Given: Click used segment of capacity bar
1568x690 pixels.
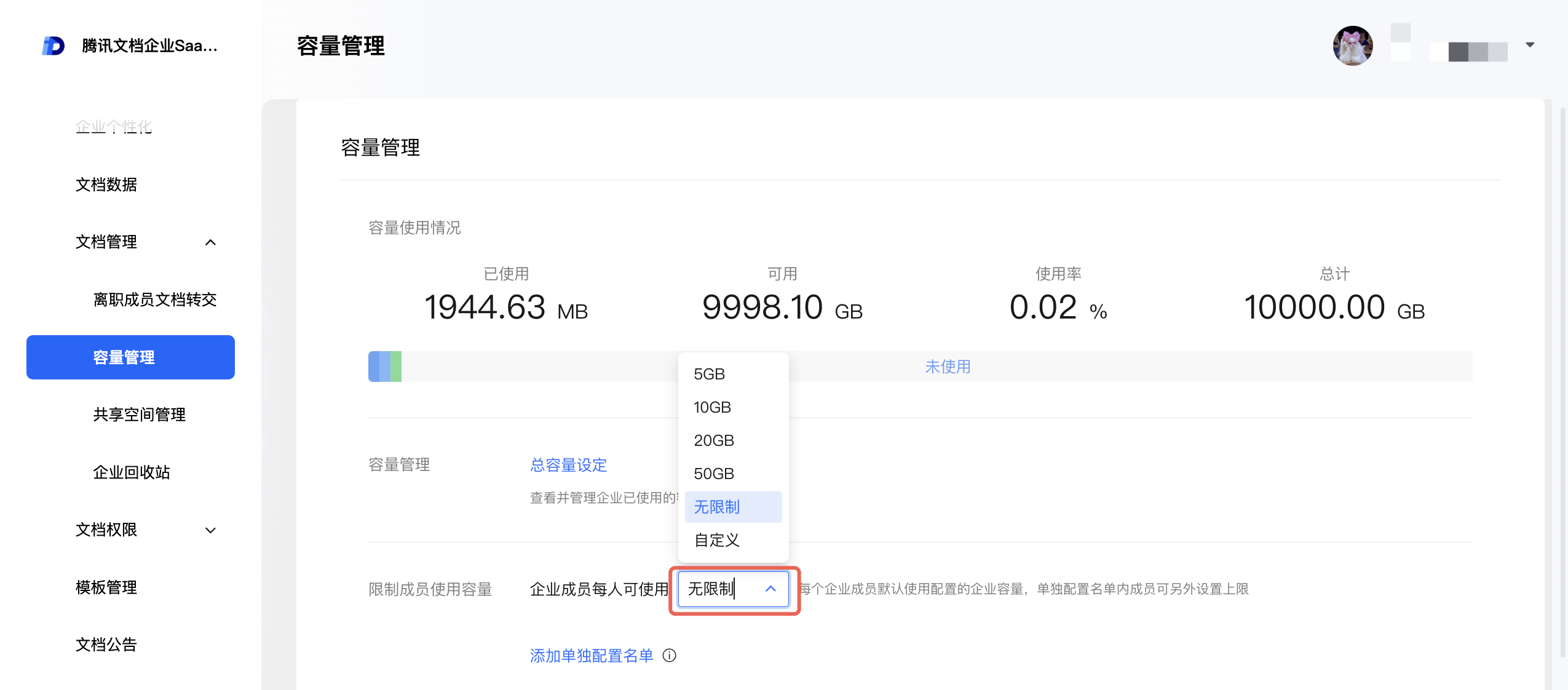Looking at the screenshot, I should [x=384, y=367].
